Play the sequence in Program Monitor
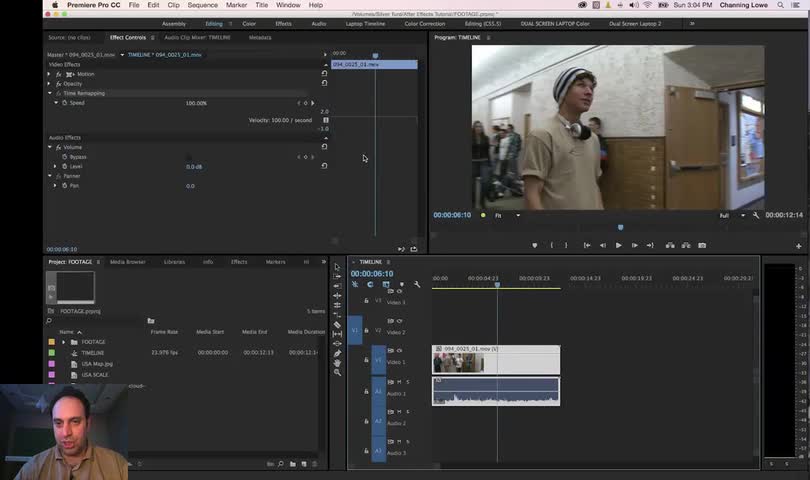810x480 pixels. (x=618, y=245)
